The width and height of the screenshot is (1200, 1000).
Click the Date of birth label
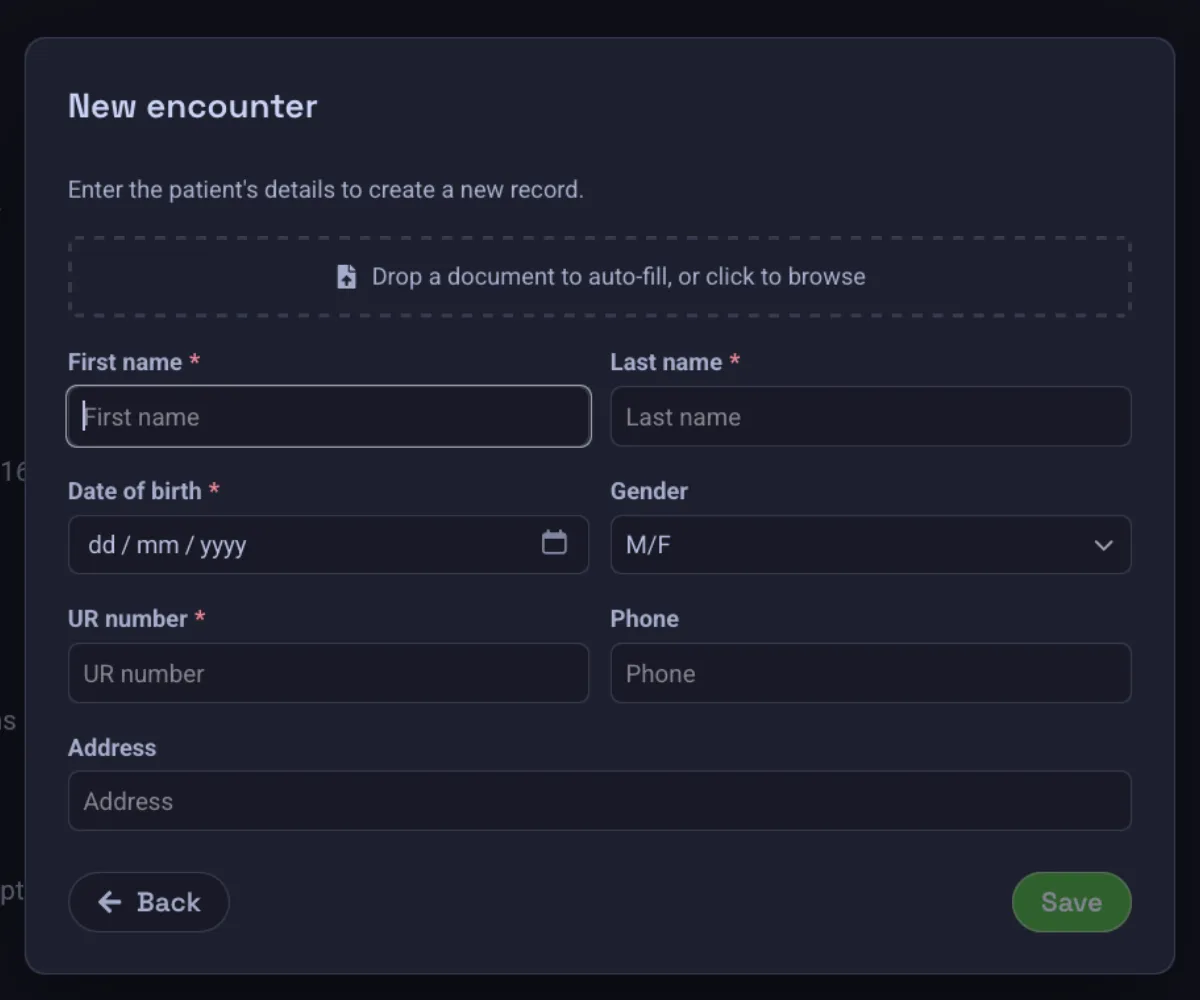[x=135, y=491]
